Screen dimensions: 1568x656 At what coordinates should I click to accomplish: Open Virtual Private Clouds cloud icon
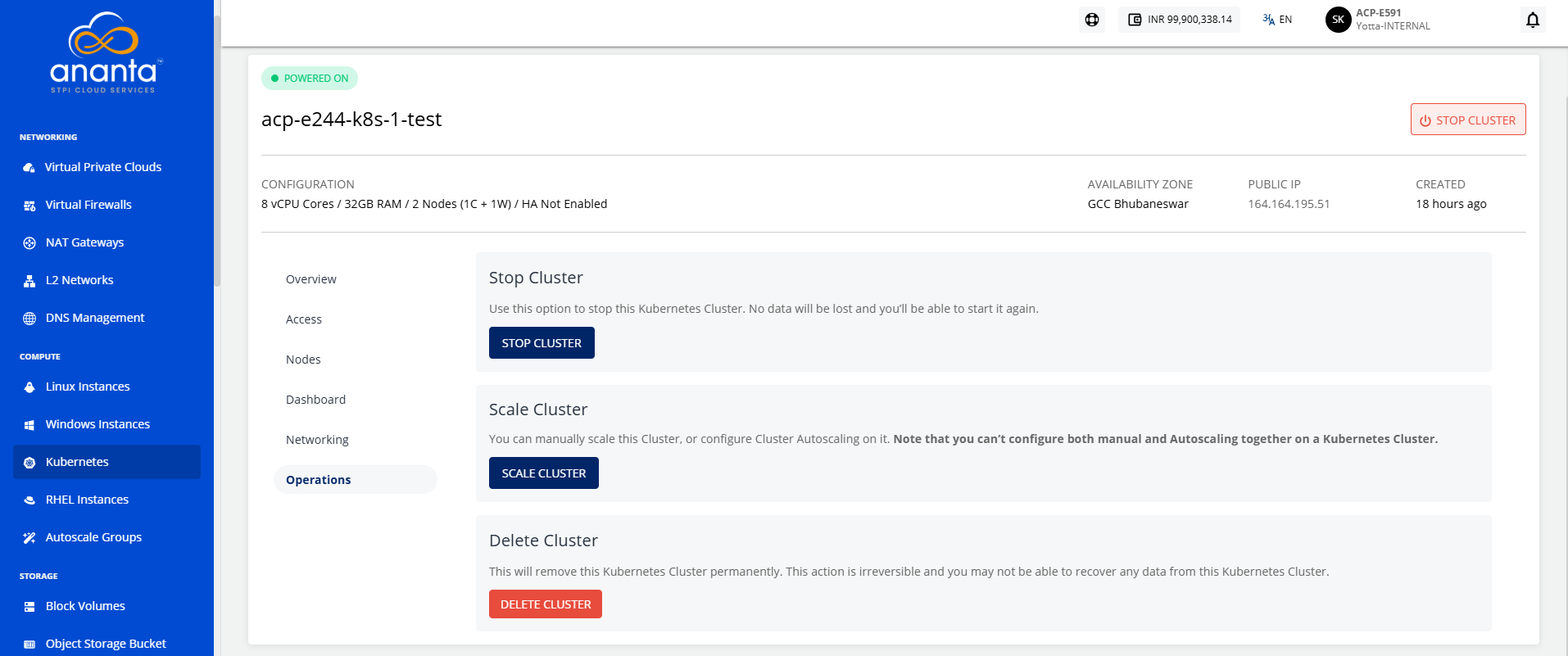click(x=29, y=167)
